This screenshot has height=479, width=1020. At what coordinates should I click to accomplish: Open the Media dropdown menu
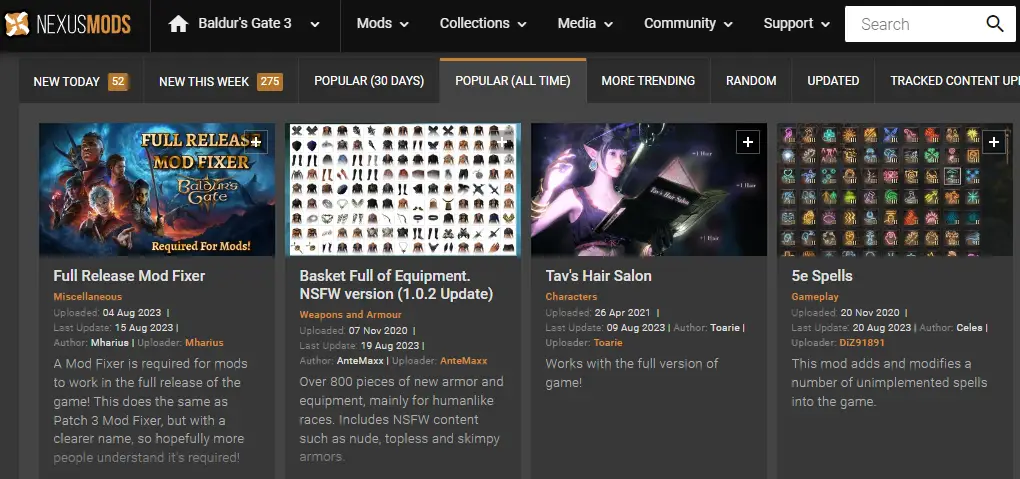tap(585, 24)
